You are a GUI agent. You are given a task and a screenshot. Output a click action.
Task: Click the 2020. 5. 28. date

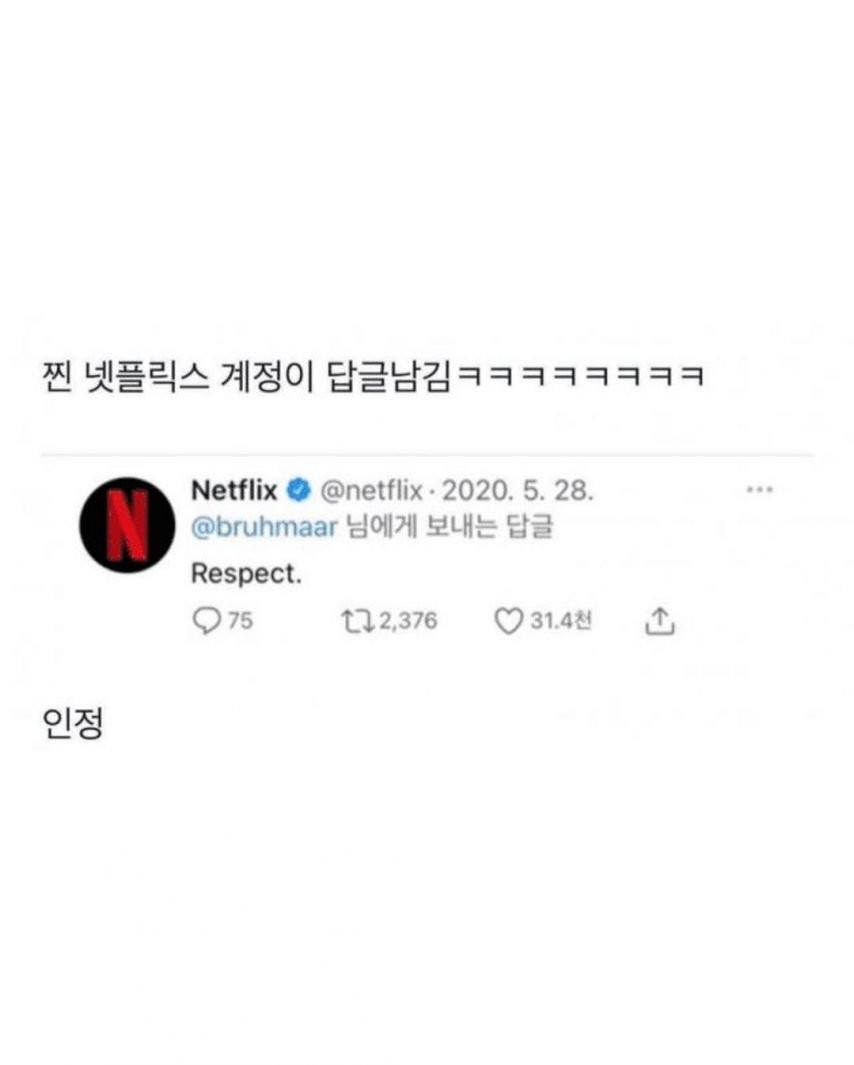(x=518, y=490)
